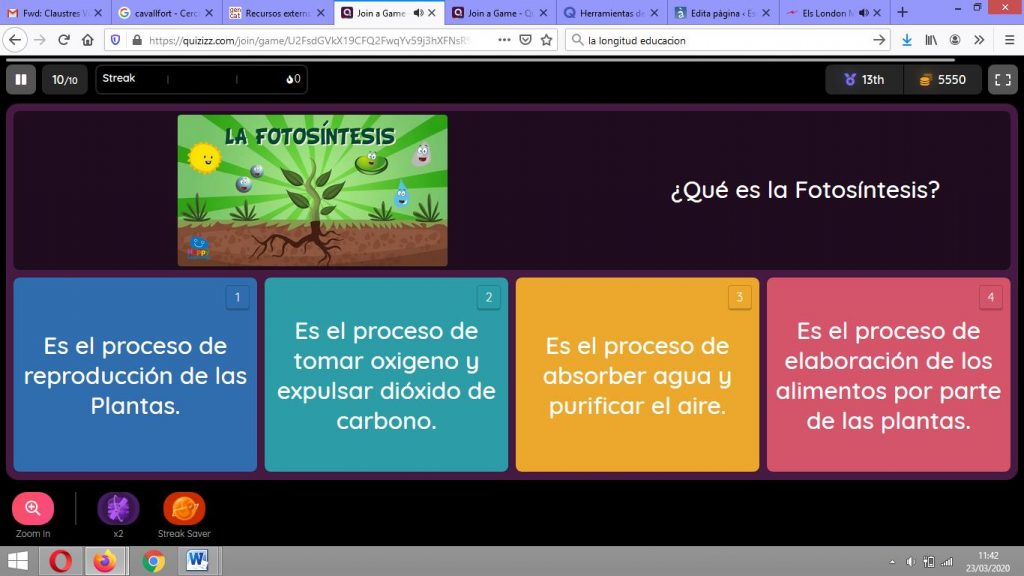Go to browser home page
The image size is (1024, 576).
pyautogui.click(x=88, y=40)
